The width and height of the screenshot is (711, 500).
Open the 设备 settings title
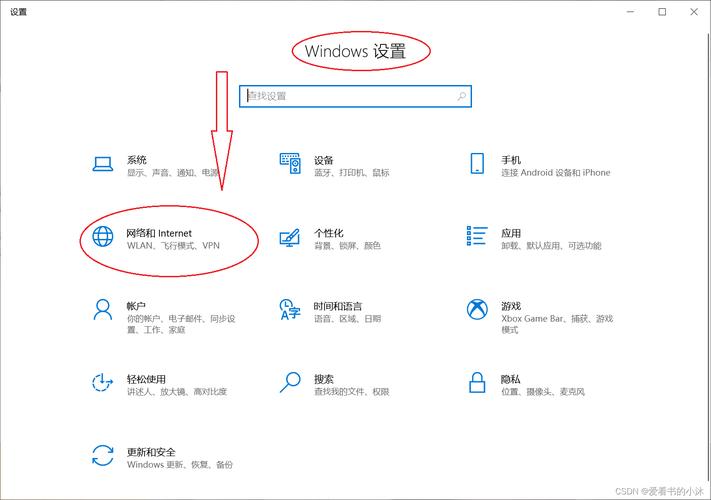[324, 160]
